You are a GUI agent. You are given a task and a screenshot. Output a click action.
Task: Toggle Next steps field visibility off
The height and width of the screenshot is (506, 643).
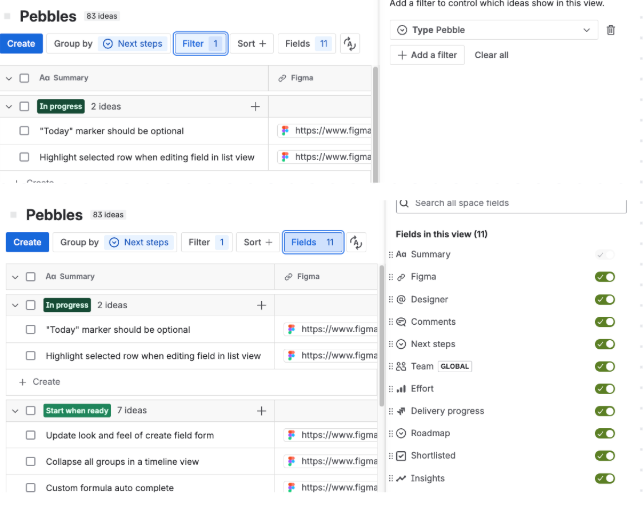(x=605, y=344)
